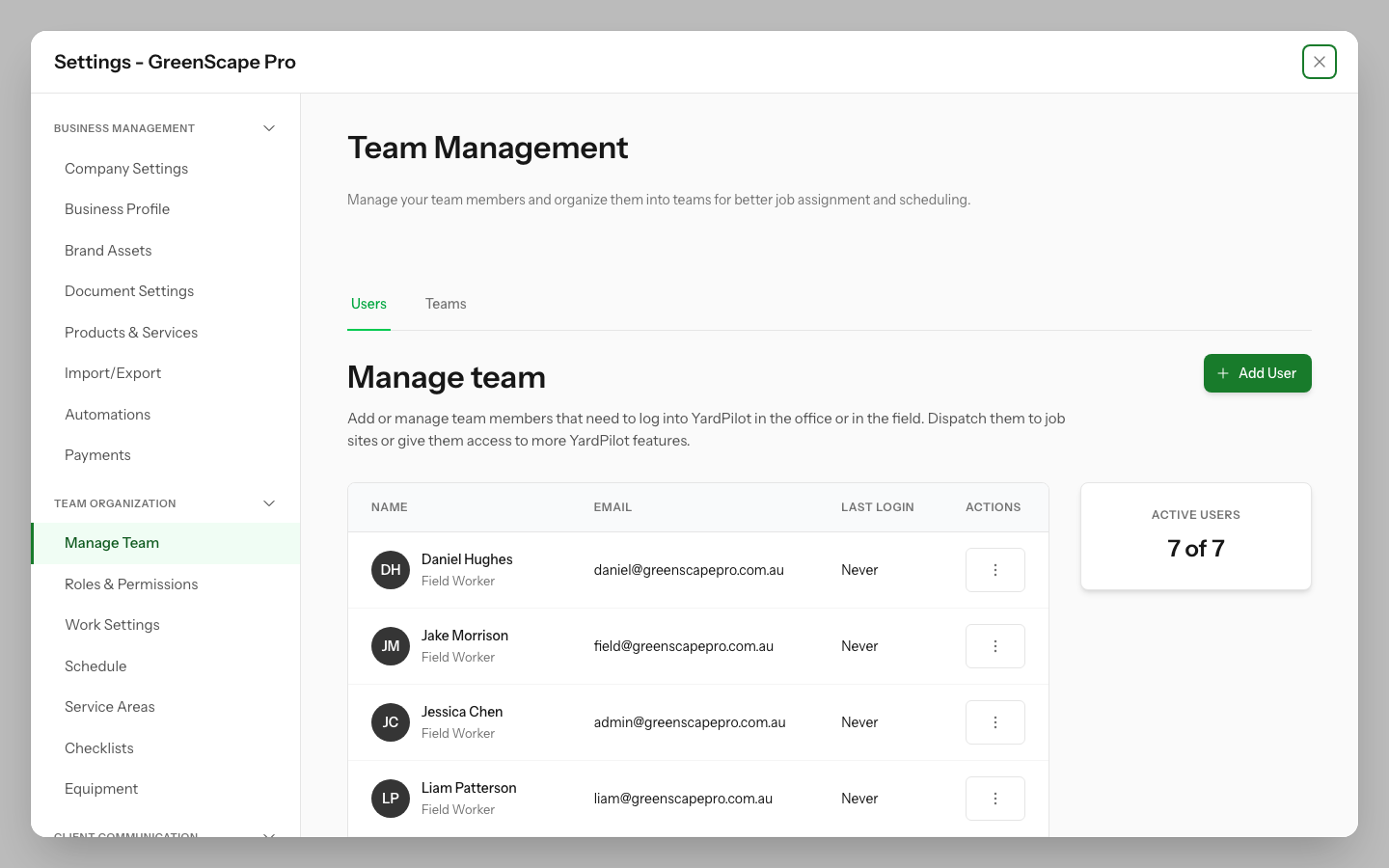Click Liam Patterson's LP avatar
1389x868 pixels.
(390, 798)
